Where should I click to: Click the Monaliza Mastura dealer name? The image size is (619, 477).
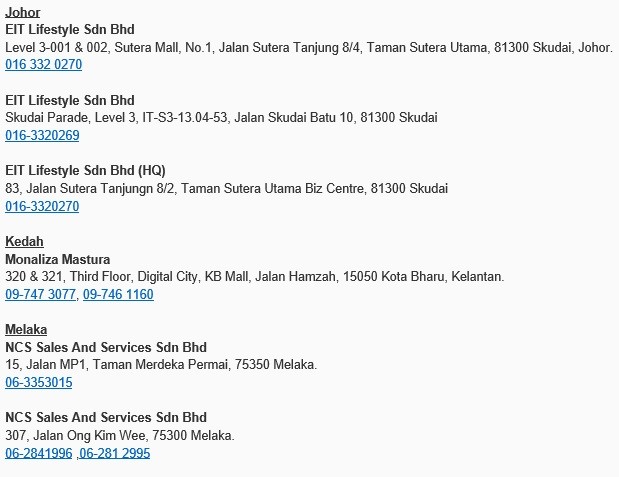[x=58, y=259]
